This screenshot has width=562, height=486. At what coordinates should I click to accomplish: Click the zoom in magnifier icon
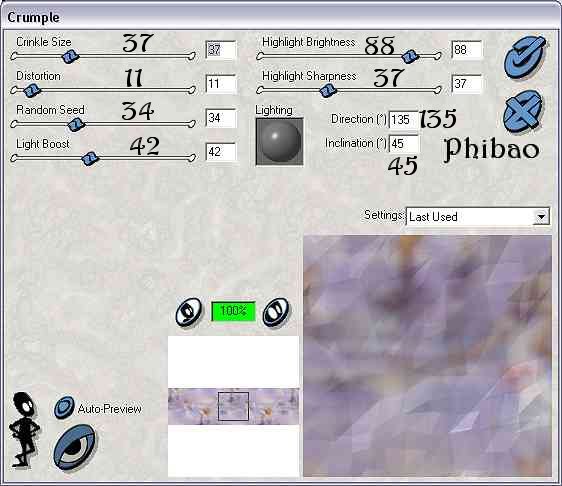click(x=276, y=312)
